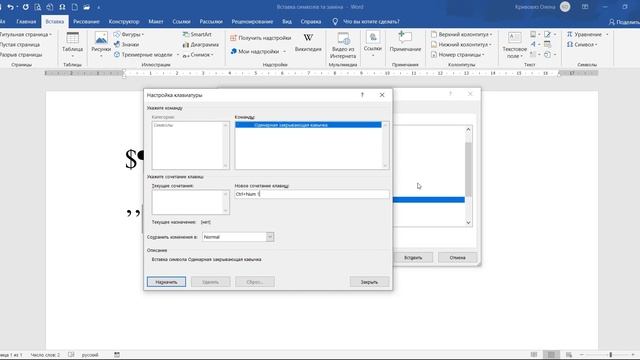Open Мои надстройки add-ins
This screenshot has height=360, width=640.
click(258, 51)
